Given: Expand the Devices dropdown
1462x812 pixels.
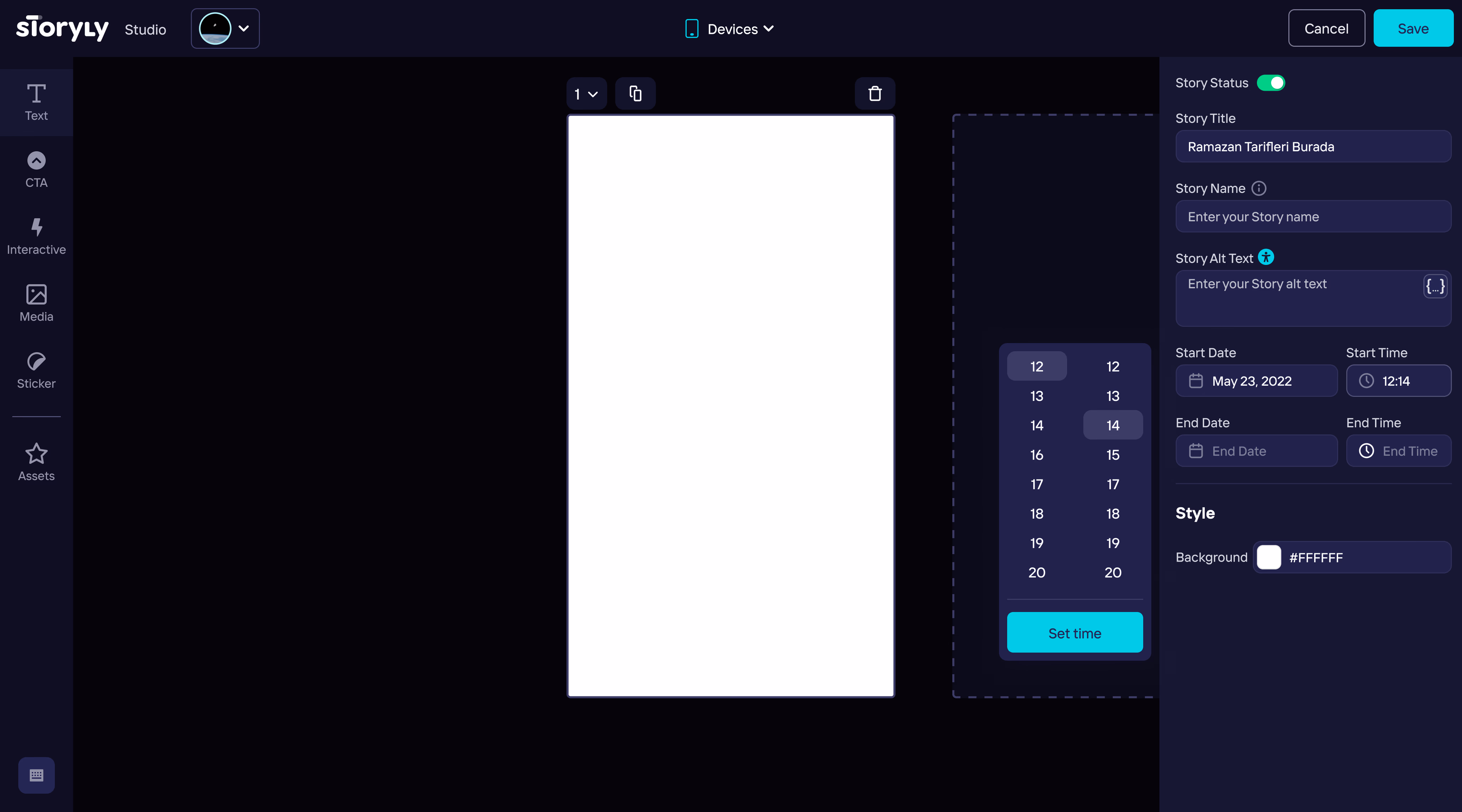Looking at the screenshot, I should 730,29.
